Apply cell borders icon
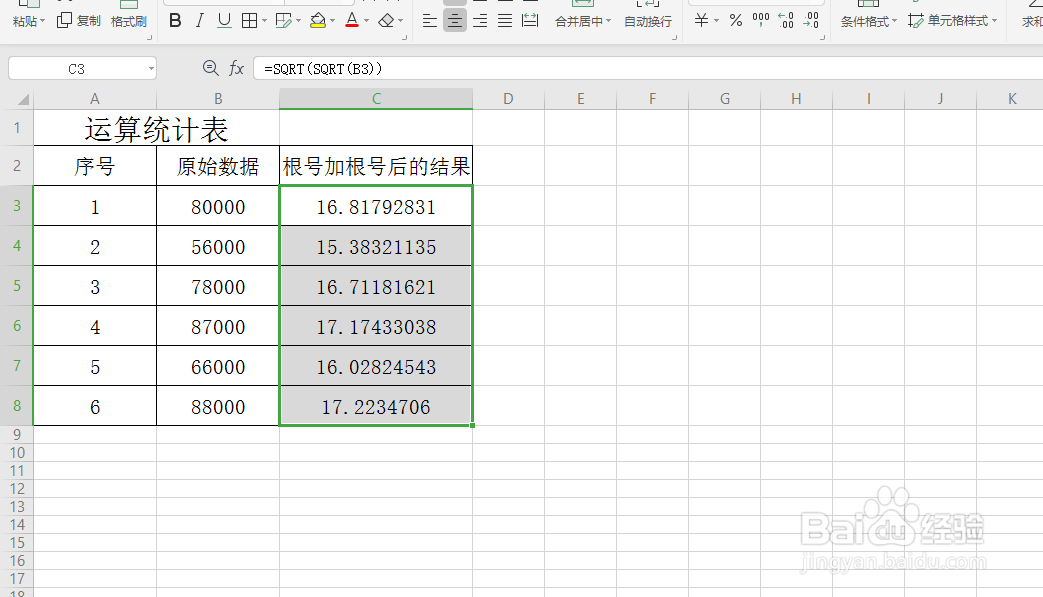Viewport: 1043px width, 597px height. click(249, 21)
